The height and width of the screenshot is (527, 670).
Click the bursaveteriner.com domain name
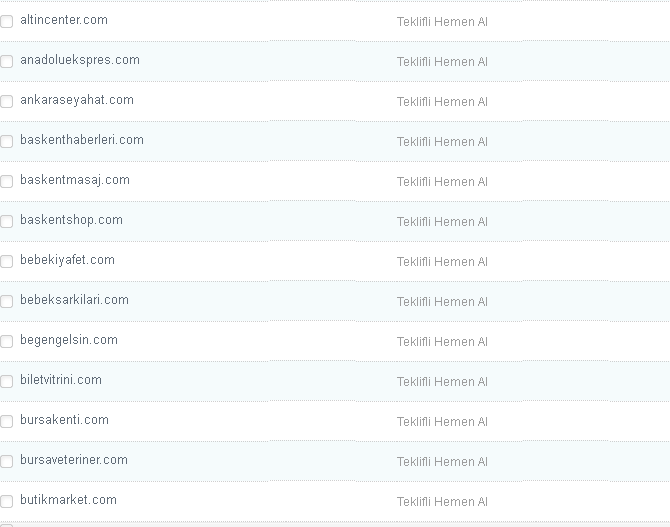[x=74, y=460]
